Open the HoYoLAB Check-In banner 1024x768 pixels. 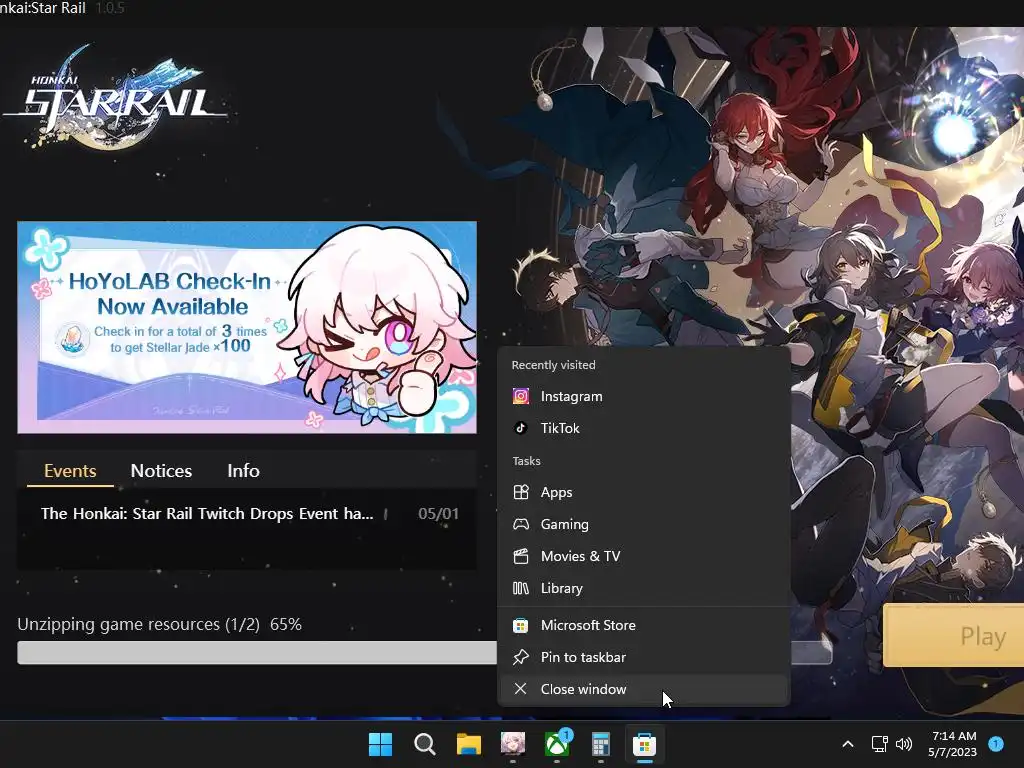coord(247,327)
